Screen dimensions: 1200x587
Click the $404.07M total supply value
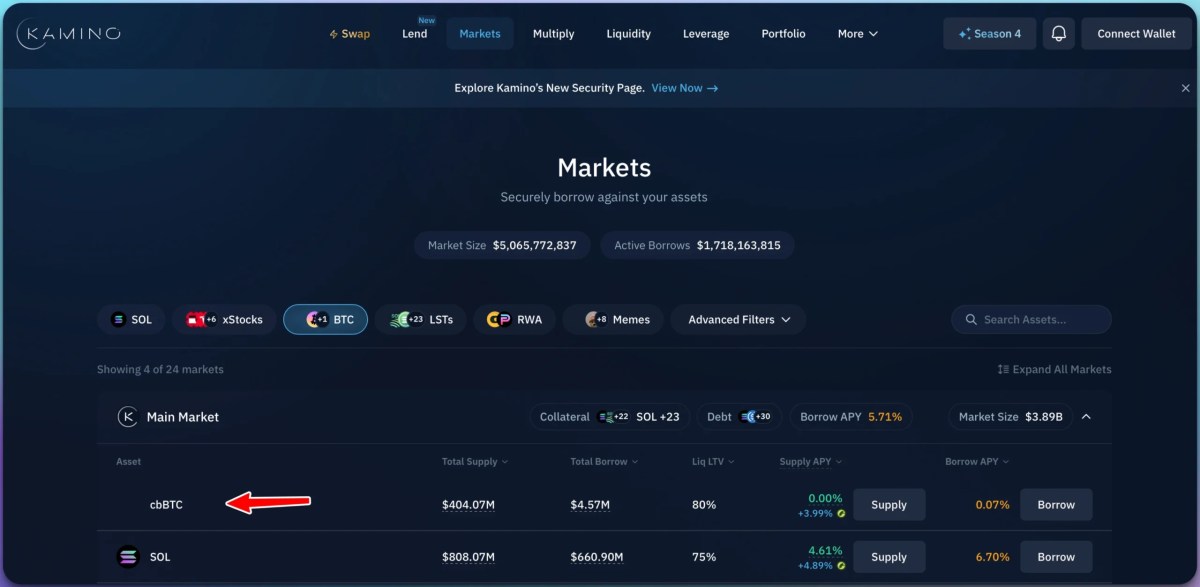[468, 505]
